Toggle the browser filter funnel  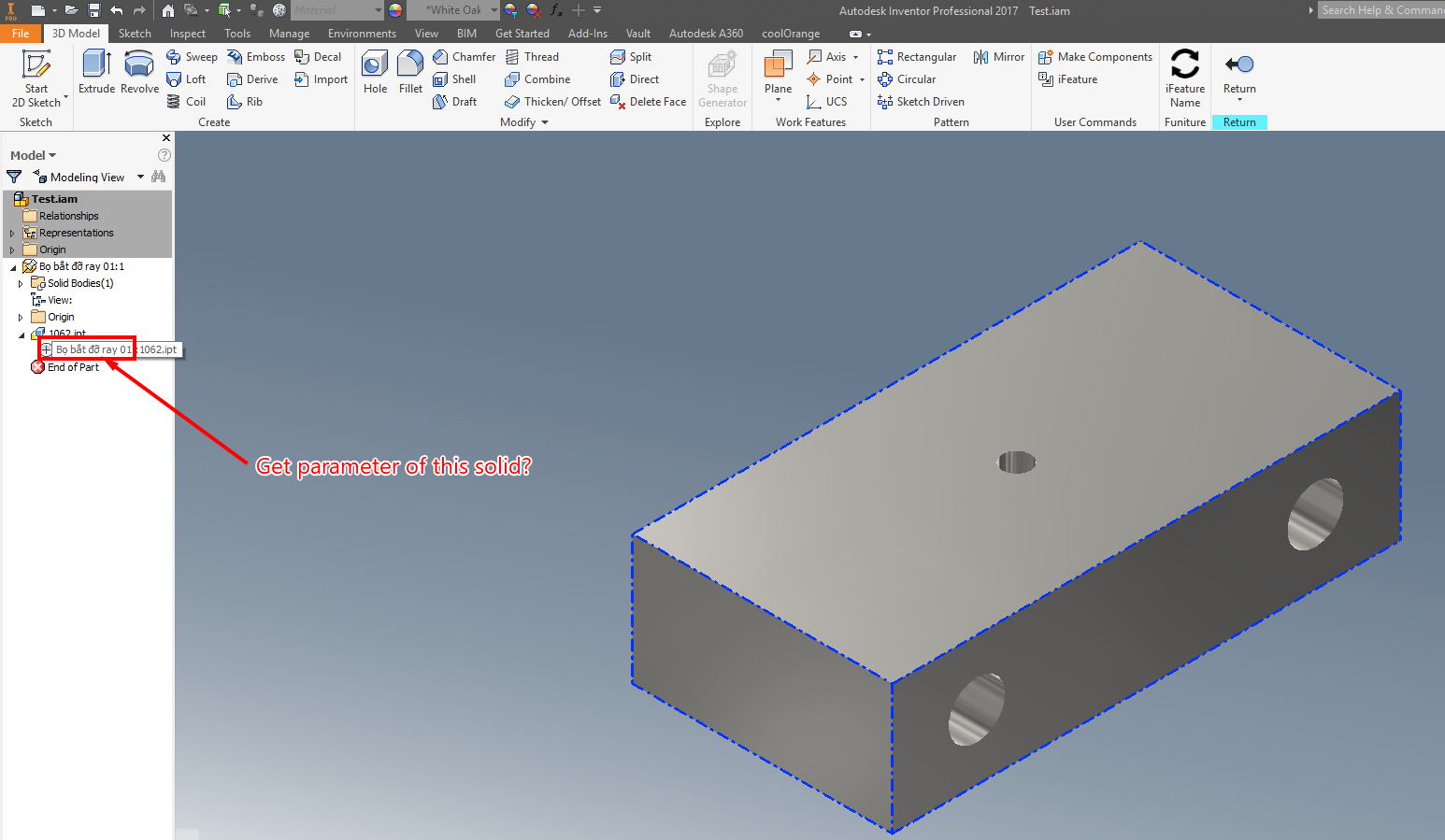(x=14, y=176)
